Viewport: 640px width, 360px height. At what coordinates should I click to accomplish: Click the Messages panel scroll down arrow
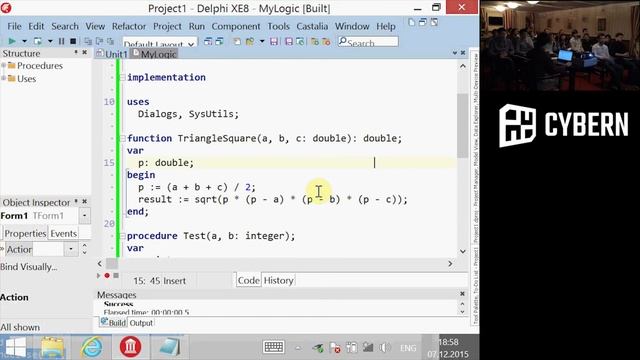462,312
